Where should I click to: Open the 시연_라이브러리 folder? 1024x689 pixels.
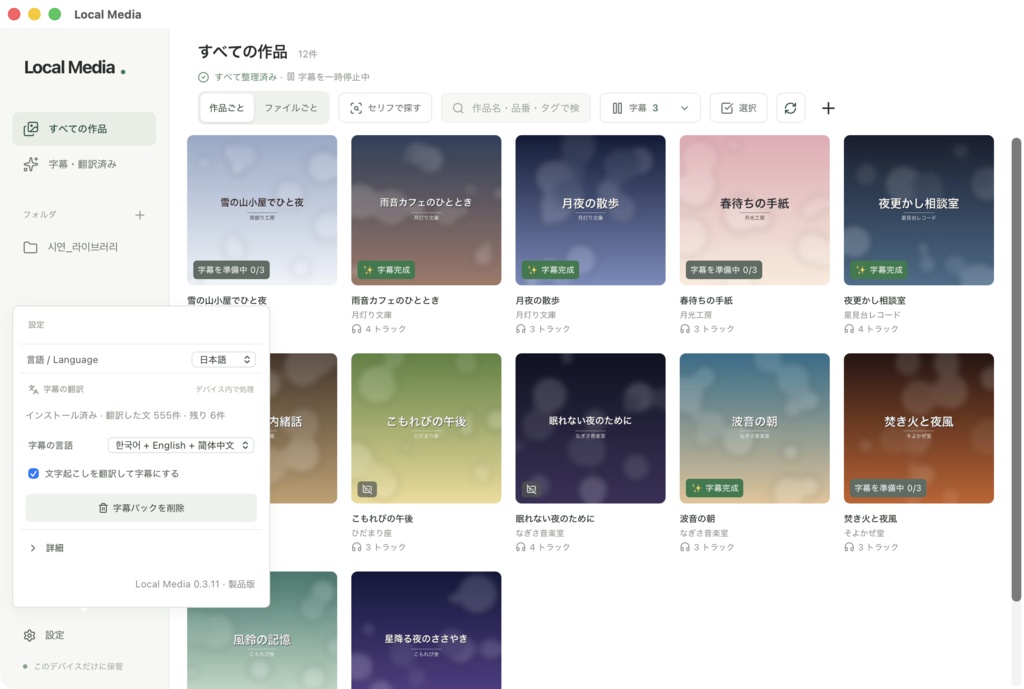84,247
